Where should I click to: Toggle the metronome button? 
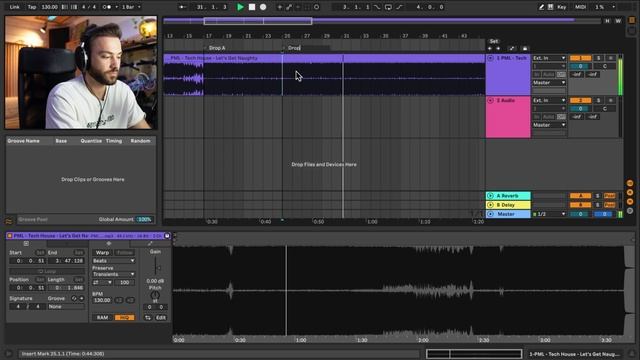click(x=107, y=7)
